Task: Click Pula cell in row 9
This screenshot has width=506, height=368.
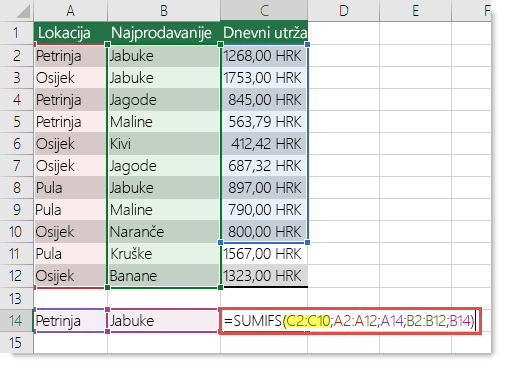Action: coord(70,210)
